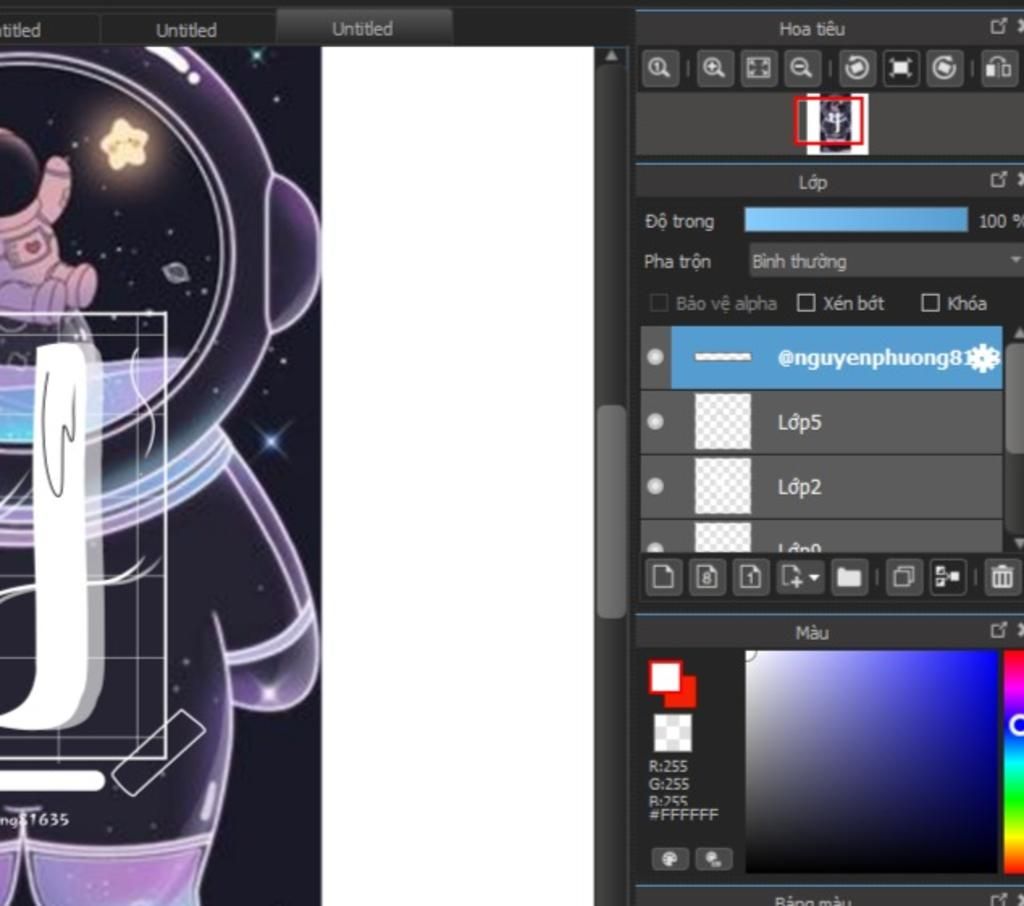Screen dimensions: 1024x906
Task: Click the zoom out magnifier icon
Action: point(801,68)
